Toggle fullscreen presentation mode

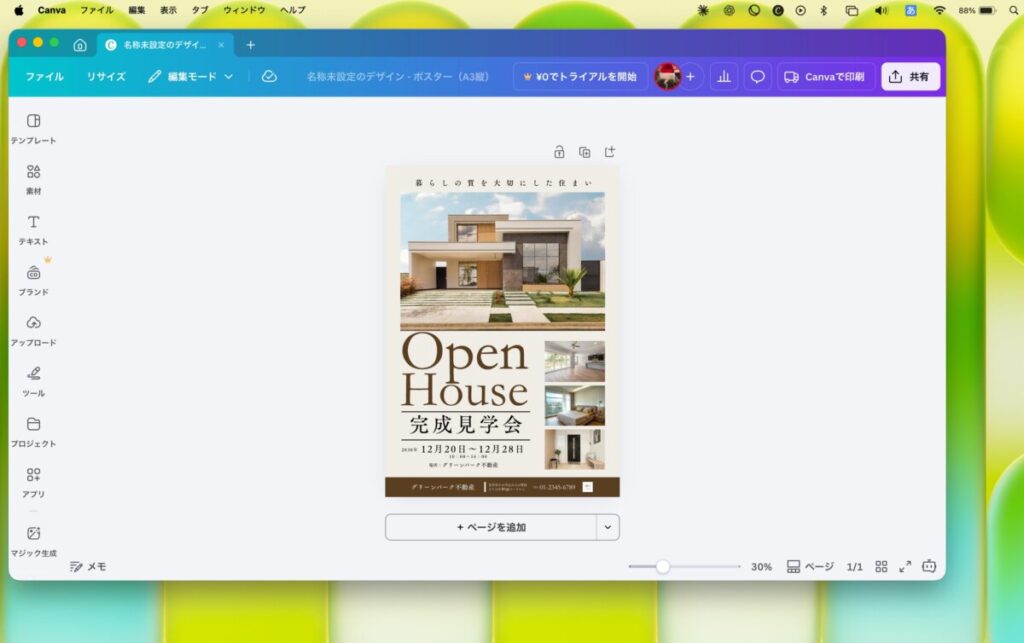pyautogui.click(x=905, y=566)
